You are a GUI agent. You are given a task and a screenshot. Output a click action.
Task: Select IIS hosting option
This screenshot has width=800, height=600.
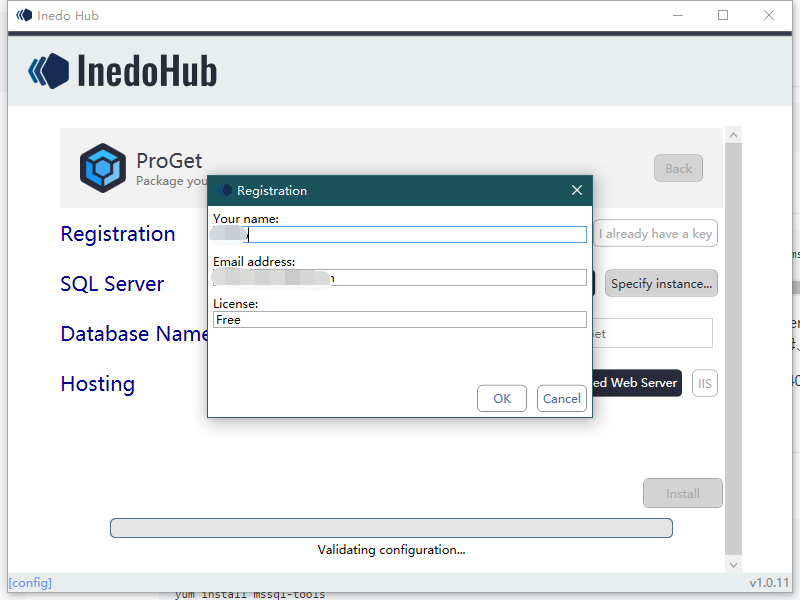(705, 383)
